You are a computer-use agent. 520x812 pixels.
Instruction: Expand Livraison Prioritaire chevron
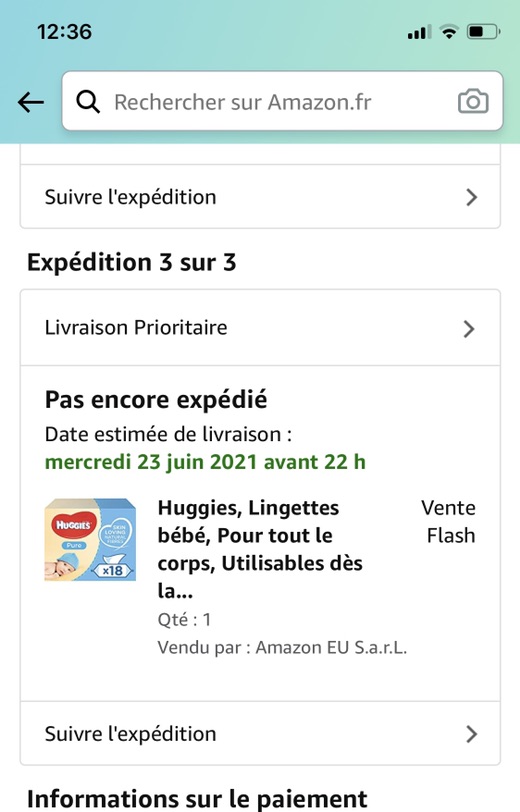[x=469, y=329]
